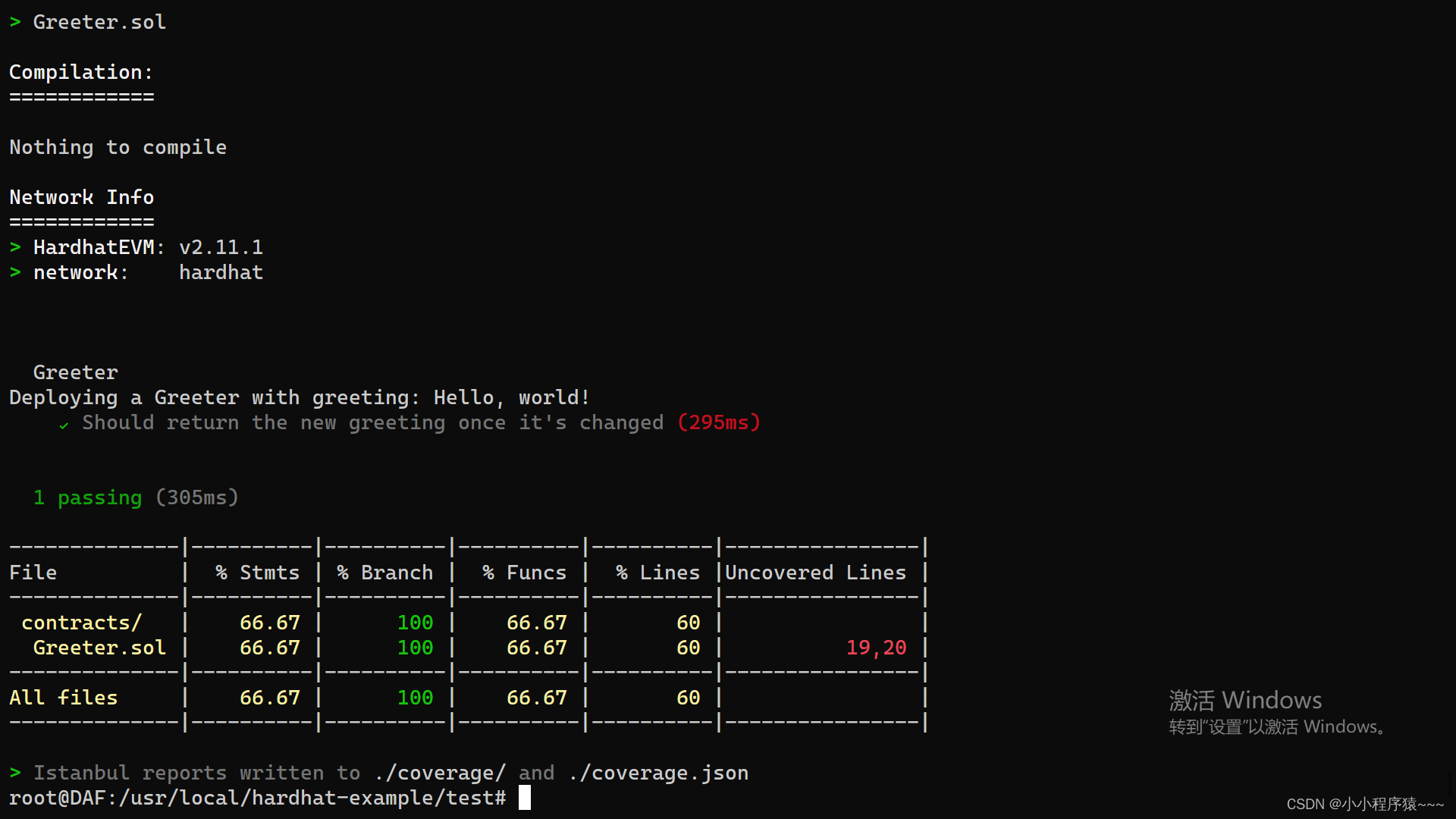Click 'Nothing to compile' text

[118, 147]
